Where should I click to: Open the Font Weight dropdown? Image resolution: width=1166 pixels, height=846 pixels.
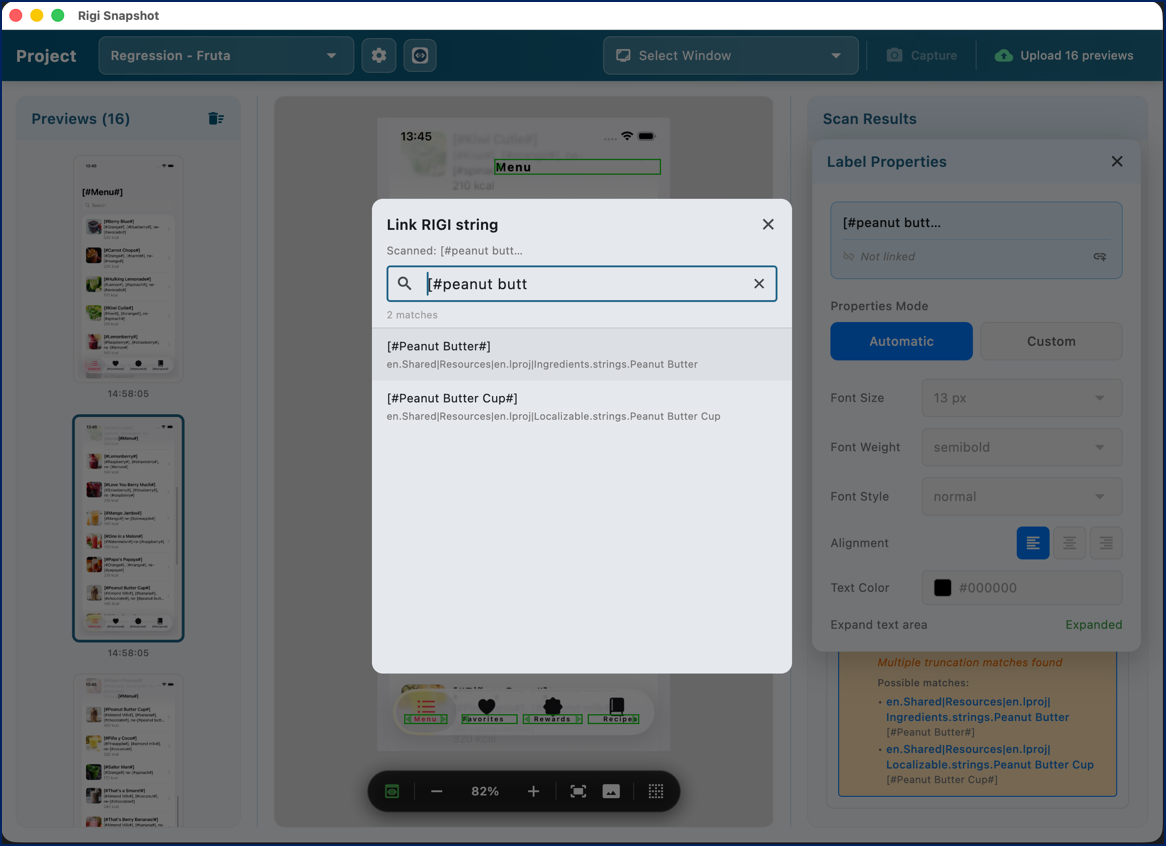pyautogui.click(x=1022, y=448)
